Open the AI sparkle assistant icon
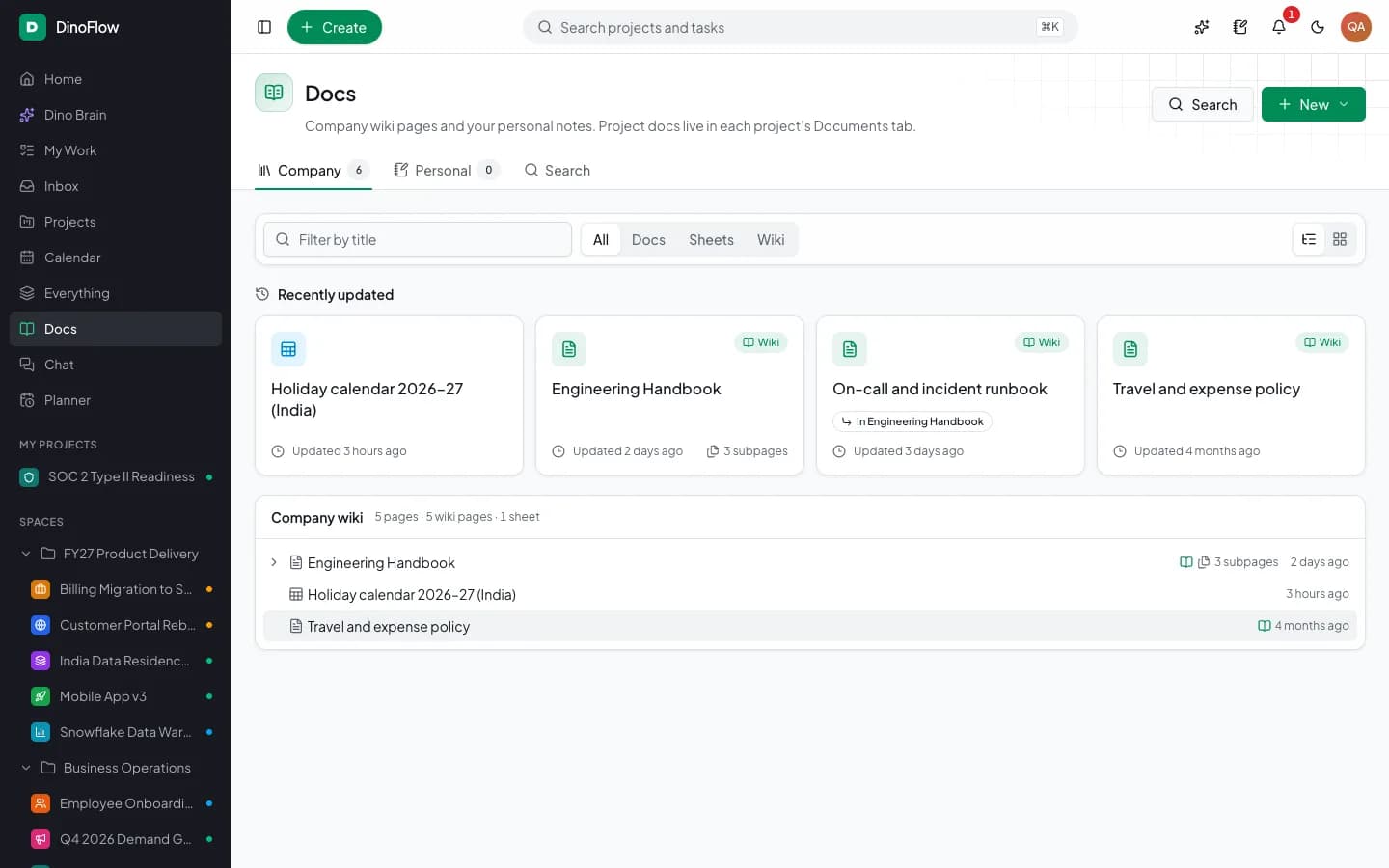 point(1202,27)
